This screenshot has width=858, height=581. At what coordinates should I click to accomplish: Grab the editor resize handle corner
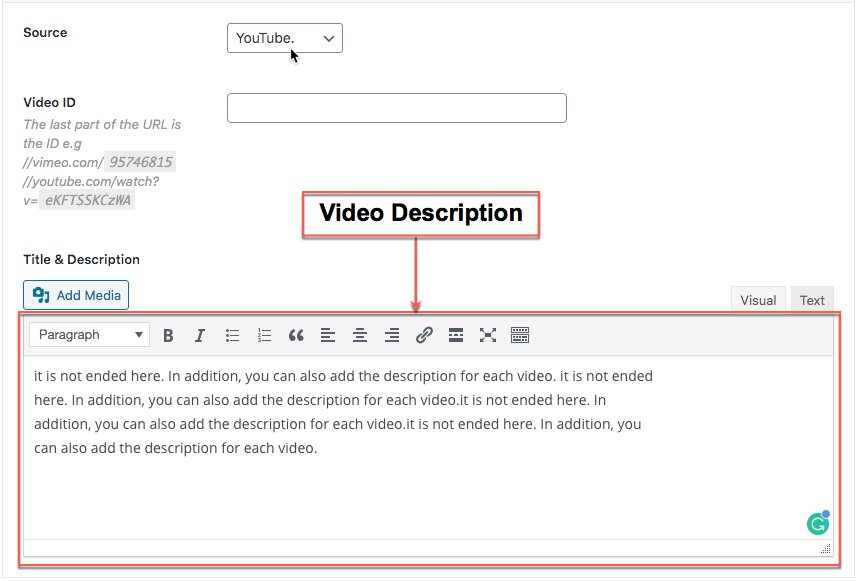826,549
